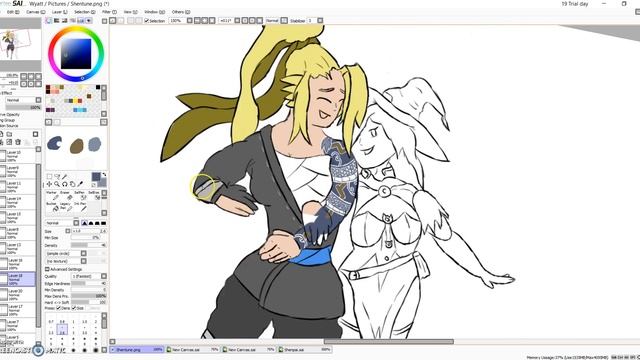
Task: Swap foreground and background colors
Action: click(104, 175)
